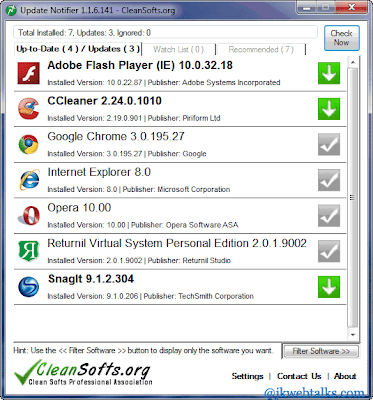The image size is (373, 400).
Task: Click the Filter Software button
Action: tap(321, 351)
